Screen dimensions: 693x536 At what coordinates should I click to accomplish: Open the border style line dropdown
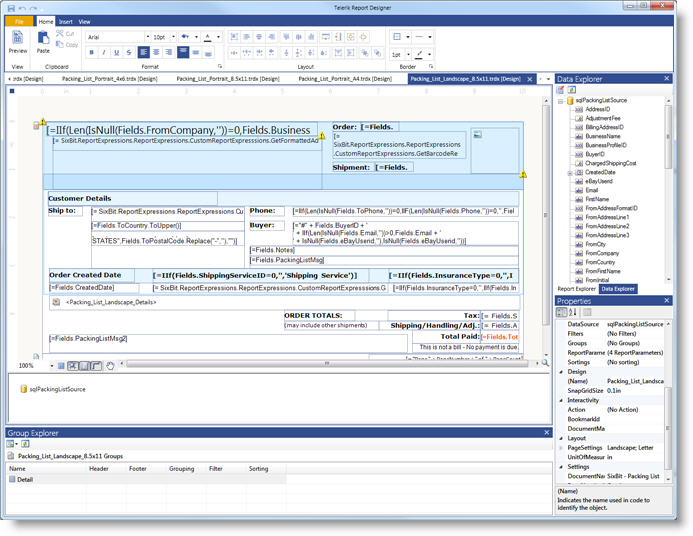tap(430, 37)
